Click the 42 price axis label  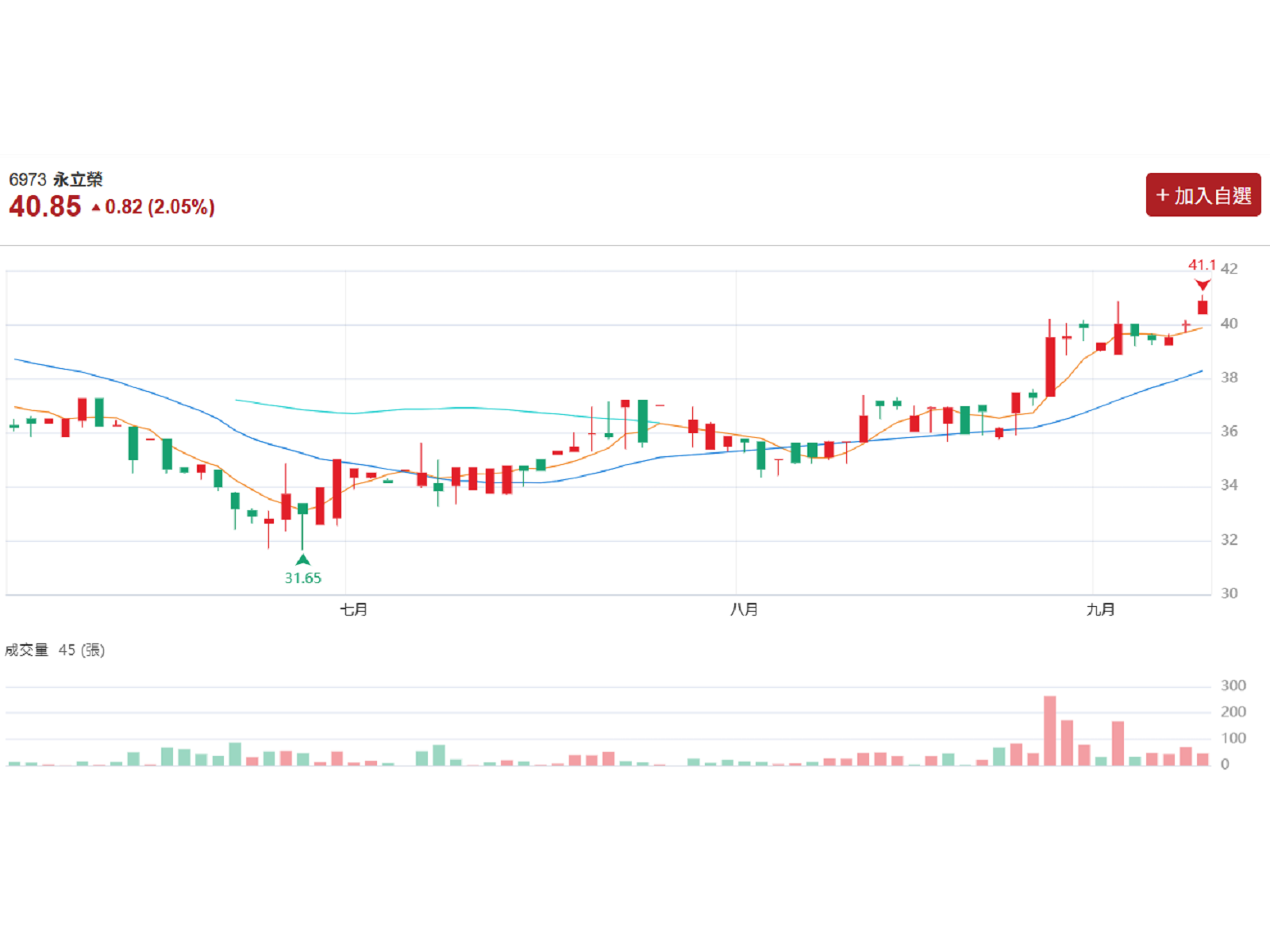coord(1229,269)
